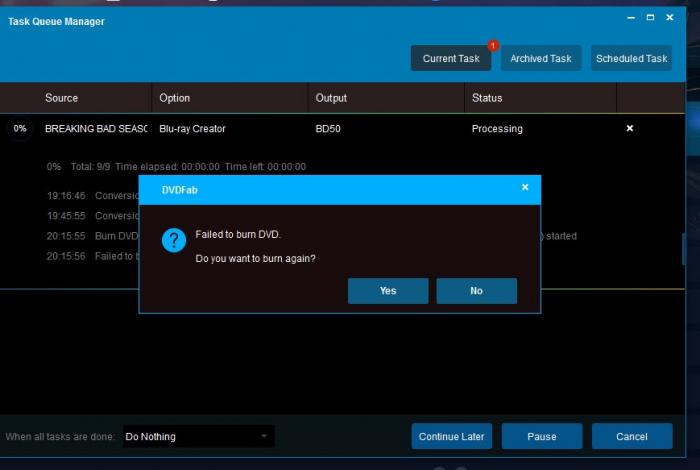Cancel the task queue

(632, 437)
